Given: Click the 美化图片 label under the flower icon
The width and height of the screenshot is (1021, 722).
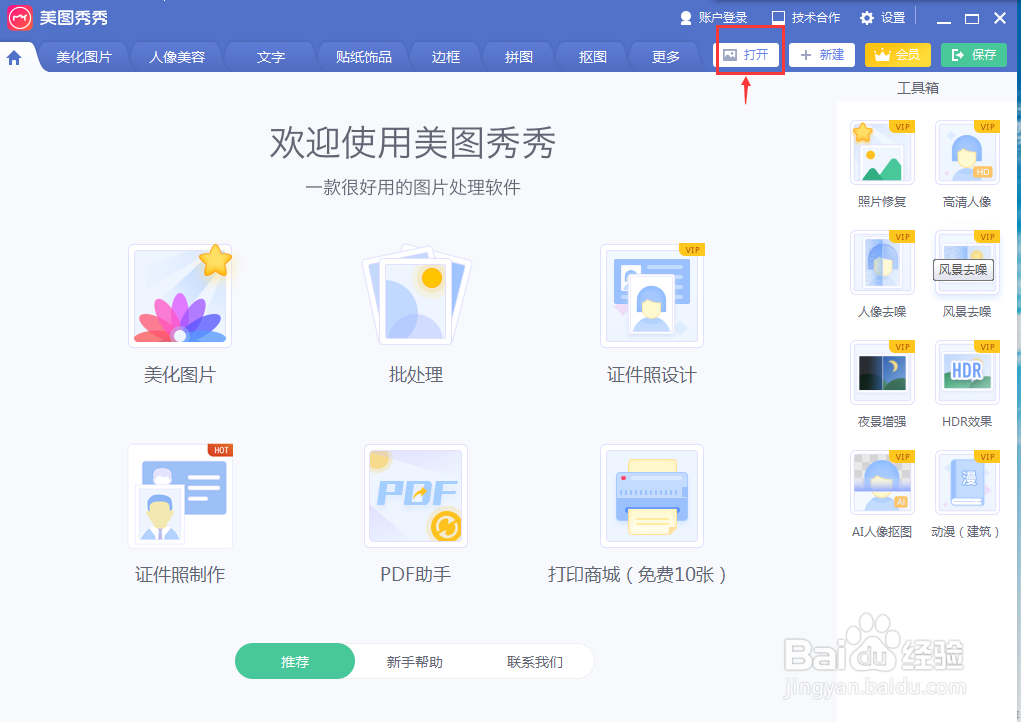Looking at the screenshot, I should point(180,375).
